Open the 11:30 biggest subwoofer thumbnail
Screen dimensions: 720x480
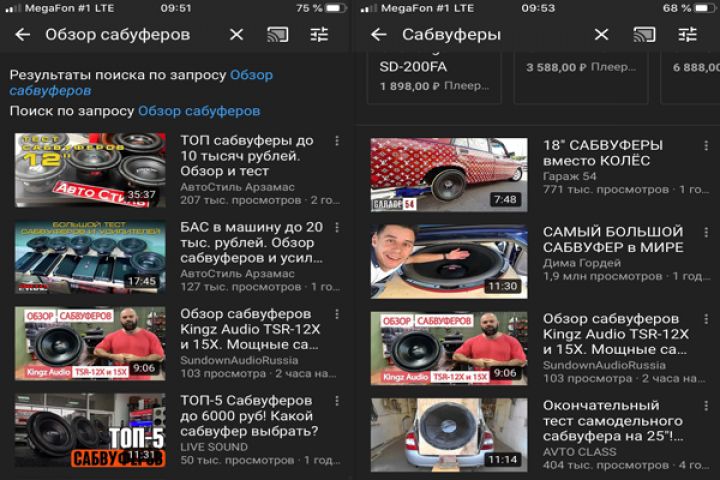coord(449,262)
